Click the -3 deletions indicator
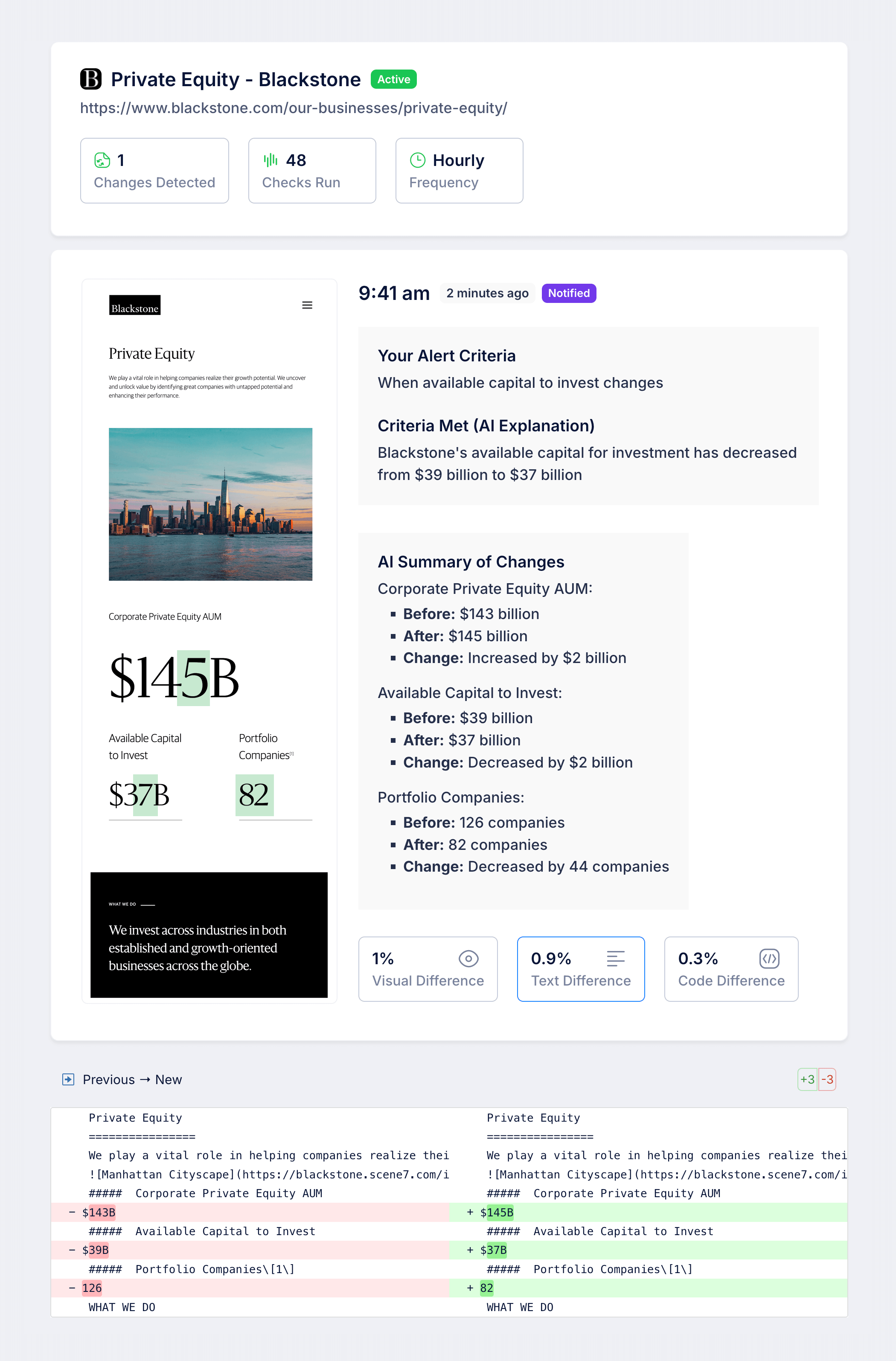Viewport: 896px width, 1361px height. click(x=827, y=1079)
